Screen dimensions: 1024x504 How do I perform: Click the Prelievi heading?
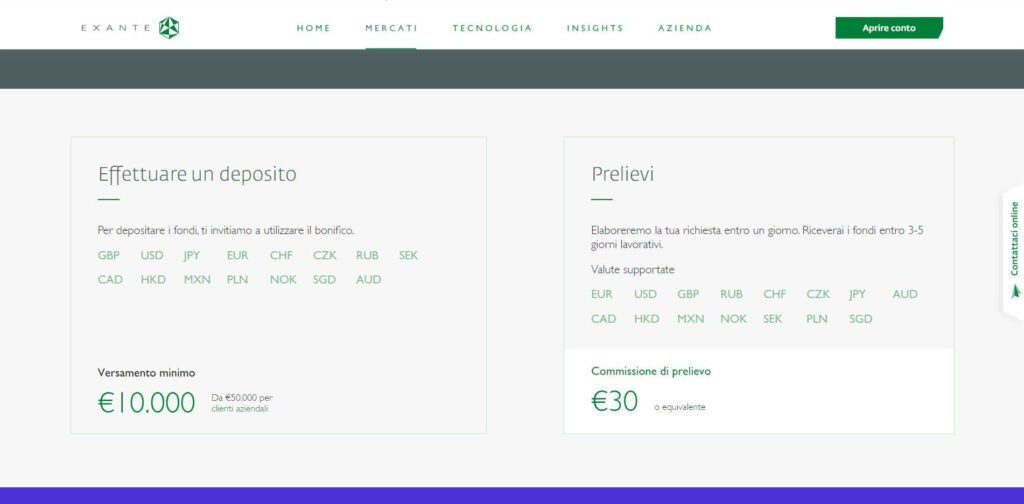622,175
